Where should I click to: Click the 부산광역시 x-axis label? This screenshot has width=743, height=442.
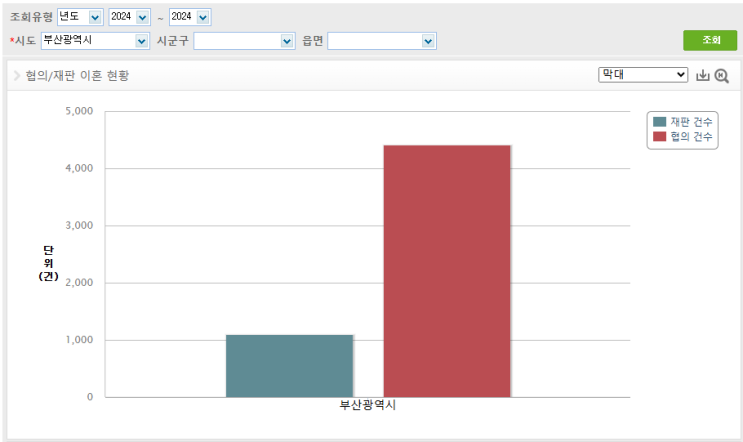coord(368,405)
